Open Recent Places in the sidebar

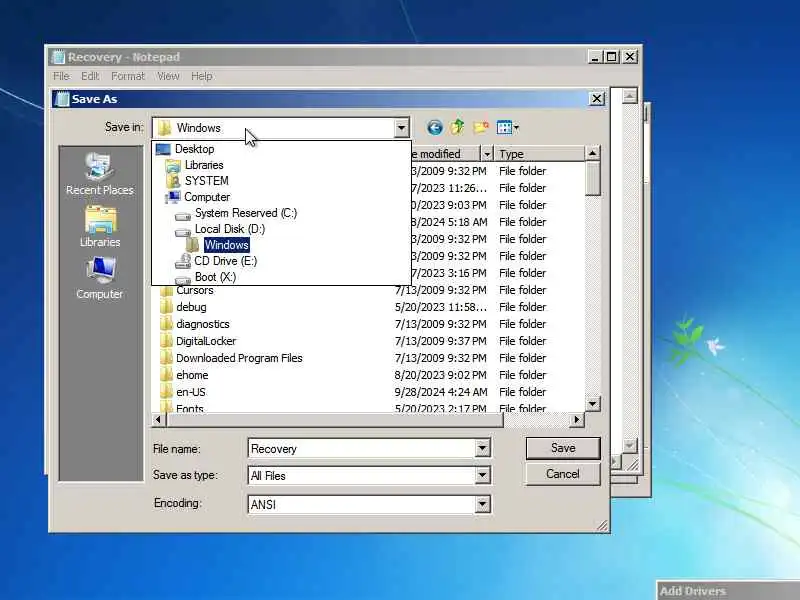tap(100, 173)
